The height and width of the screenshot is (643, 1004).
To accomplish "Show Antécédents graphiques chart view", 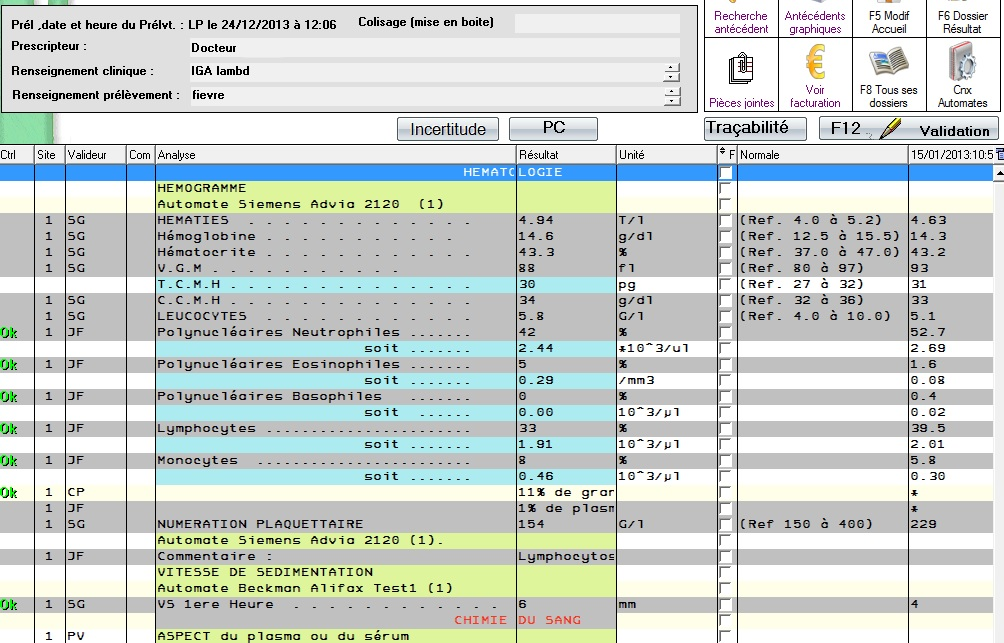I will pyautogui.click(x=815, y=20).
